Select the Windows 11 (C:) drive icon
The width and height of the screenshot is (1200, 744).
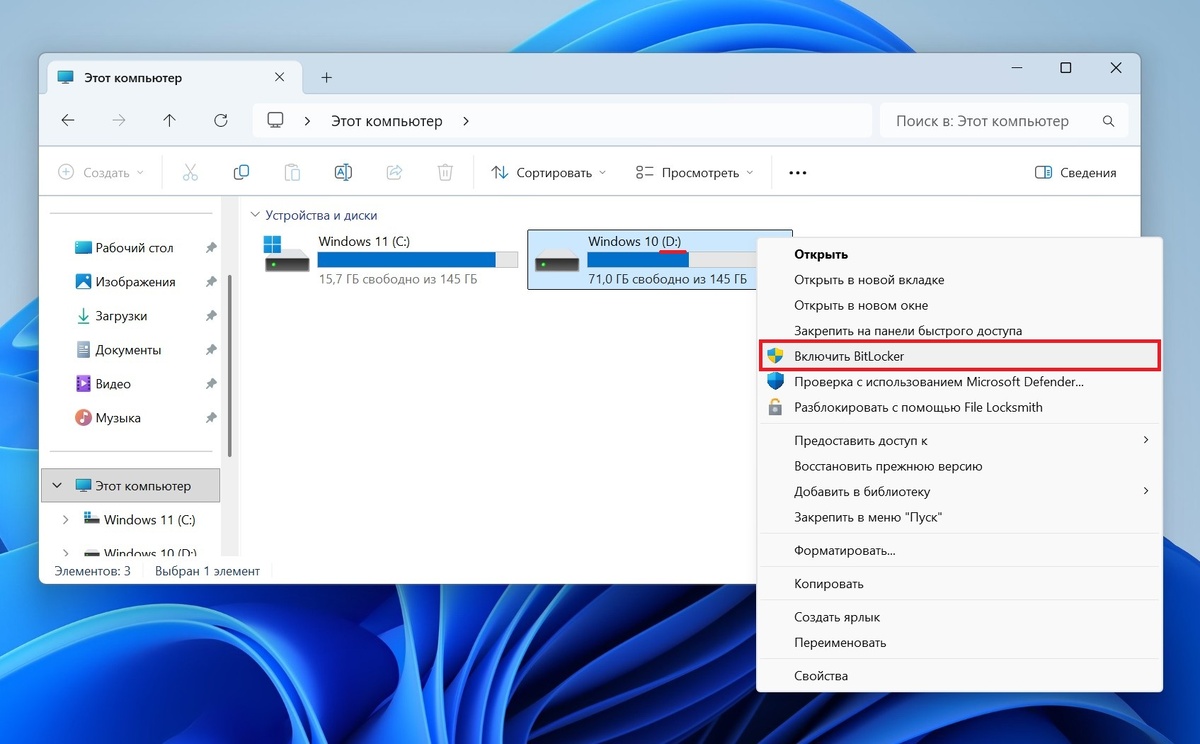[x=287, y=254]
